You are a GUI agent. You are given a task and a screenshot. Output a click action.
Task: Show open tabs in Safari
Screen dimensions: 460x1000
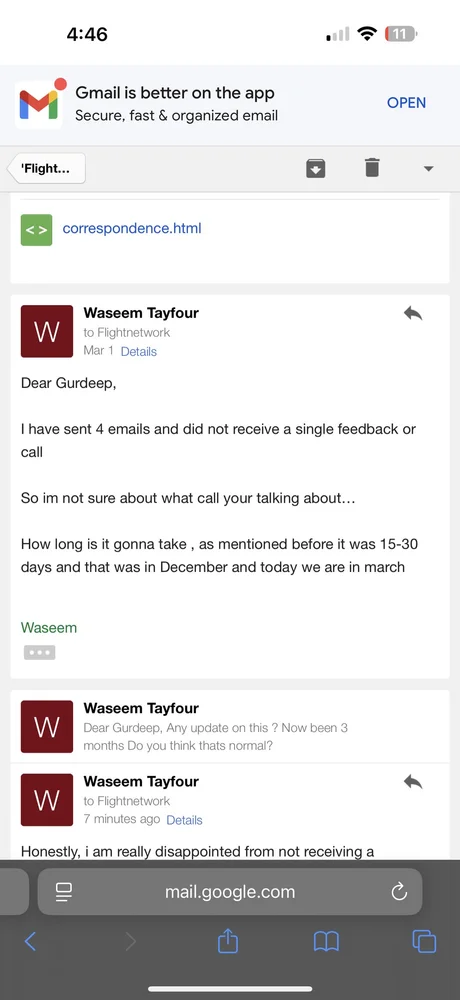(424, 941)
